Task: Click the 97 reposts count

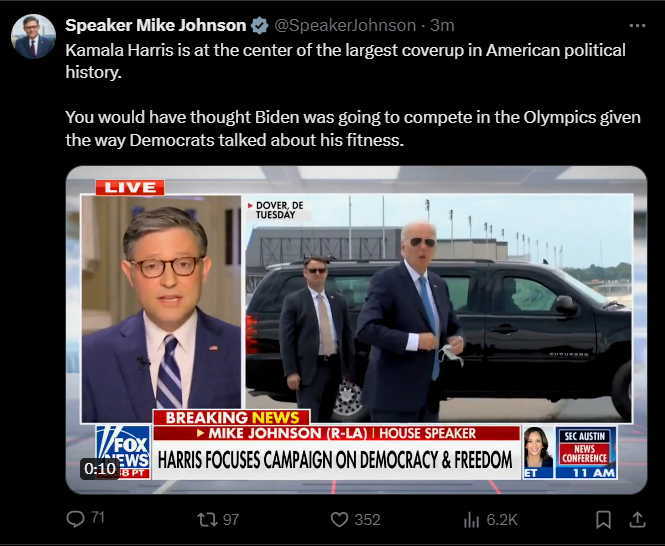Action: [231, 519]
